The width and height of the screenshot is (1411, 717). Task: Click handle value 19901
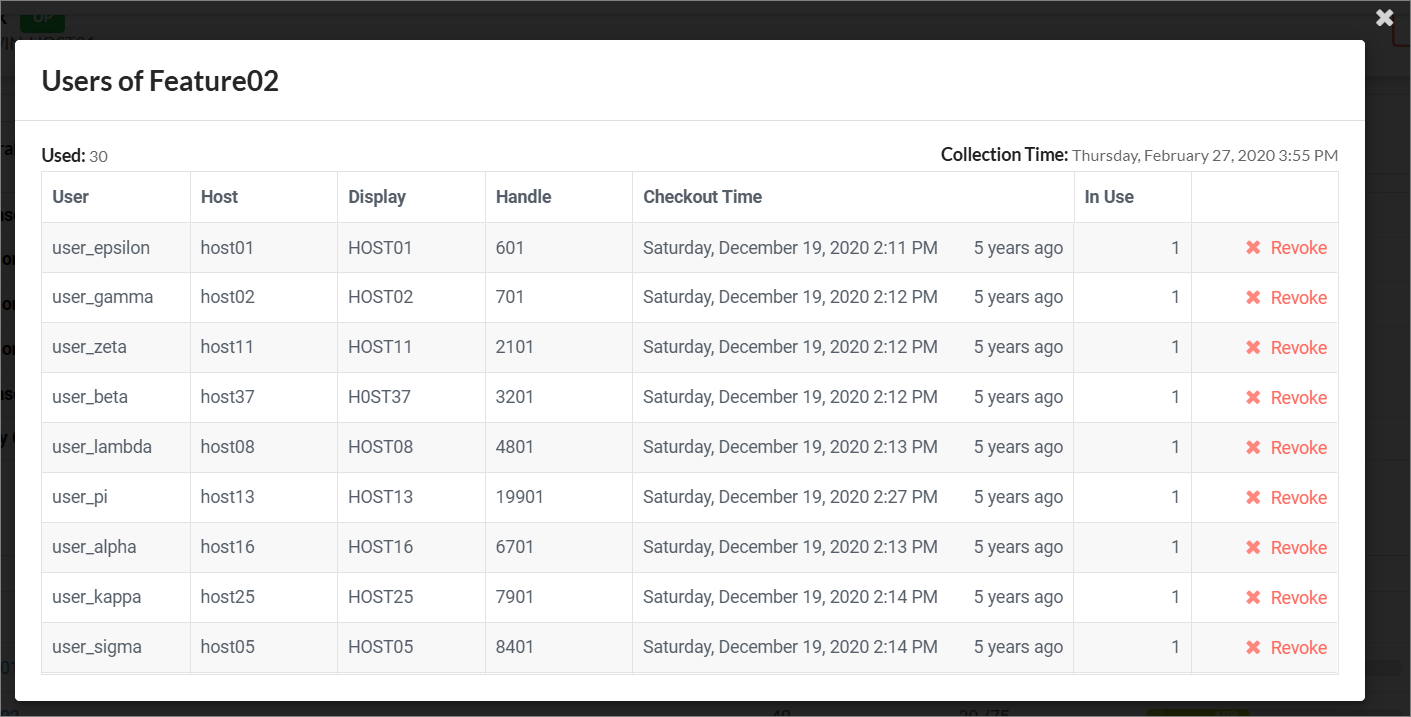[520, 498]
